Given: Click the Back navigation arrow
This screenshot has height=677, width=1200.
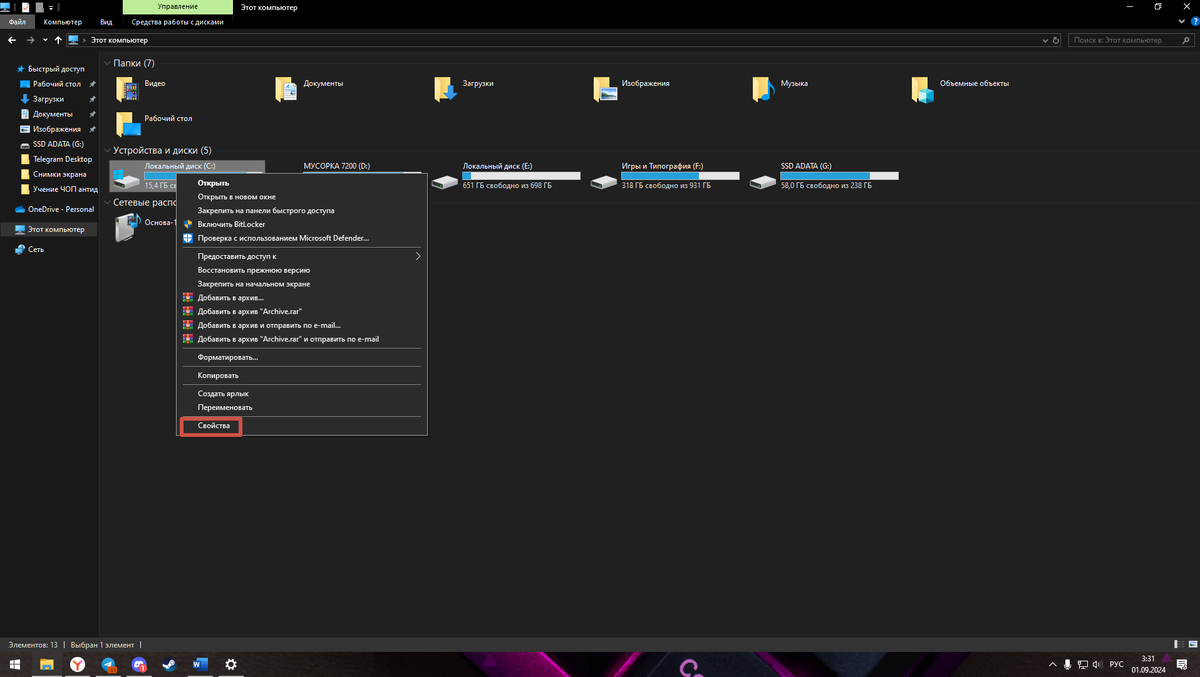Looking at the screenshot, I should [11, 40].
